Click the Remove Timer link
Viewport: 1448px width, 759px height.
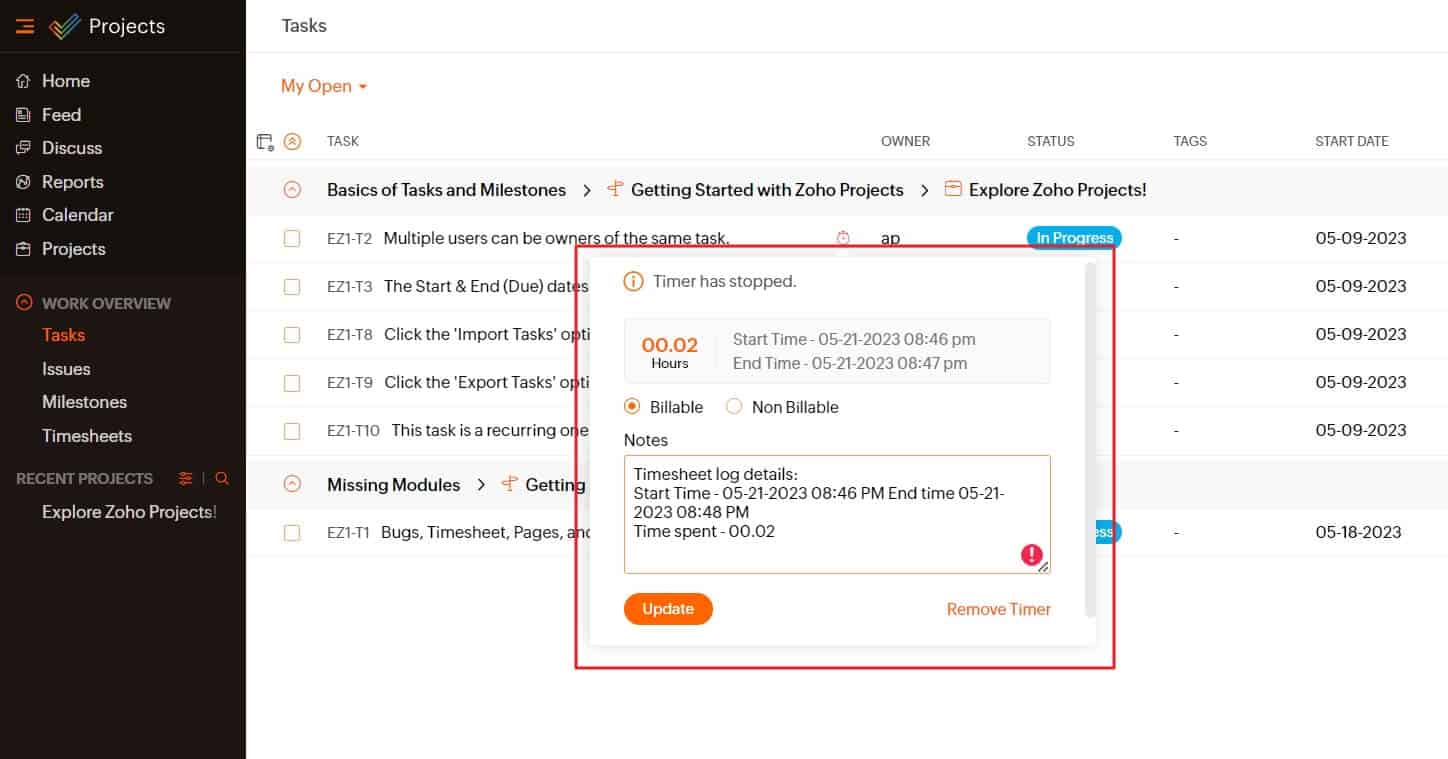[x=999, y=609]
